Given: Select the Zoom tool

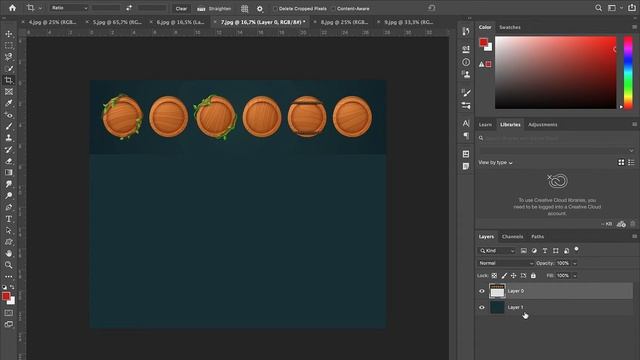Looking at the screenshot, I should 9,265.
